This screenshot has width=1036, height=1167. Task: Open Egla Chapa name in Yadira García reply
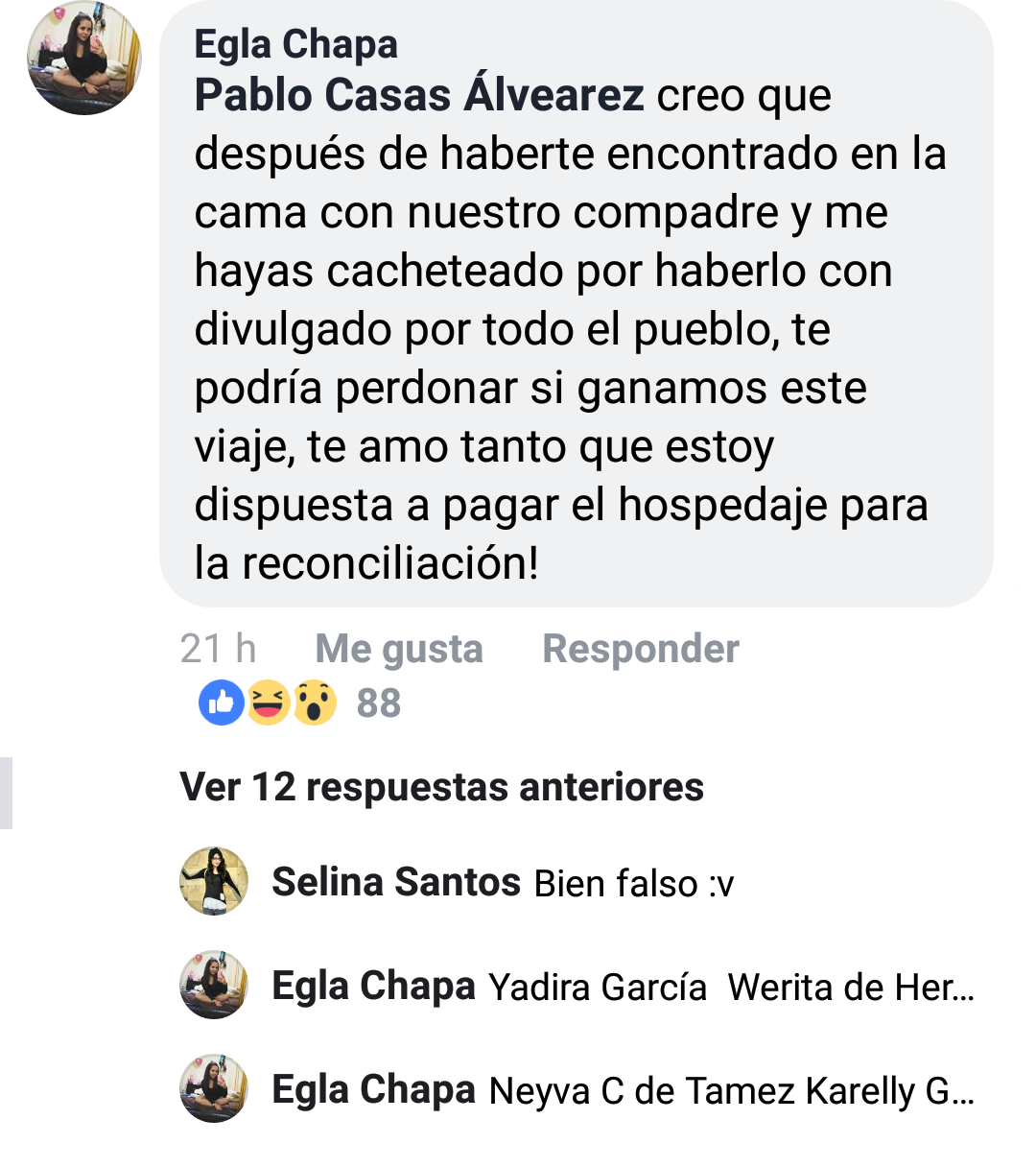(374, 987)
